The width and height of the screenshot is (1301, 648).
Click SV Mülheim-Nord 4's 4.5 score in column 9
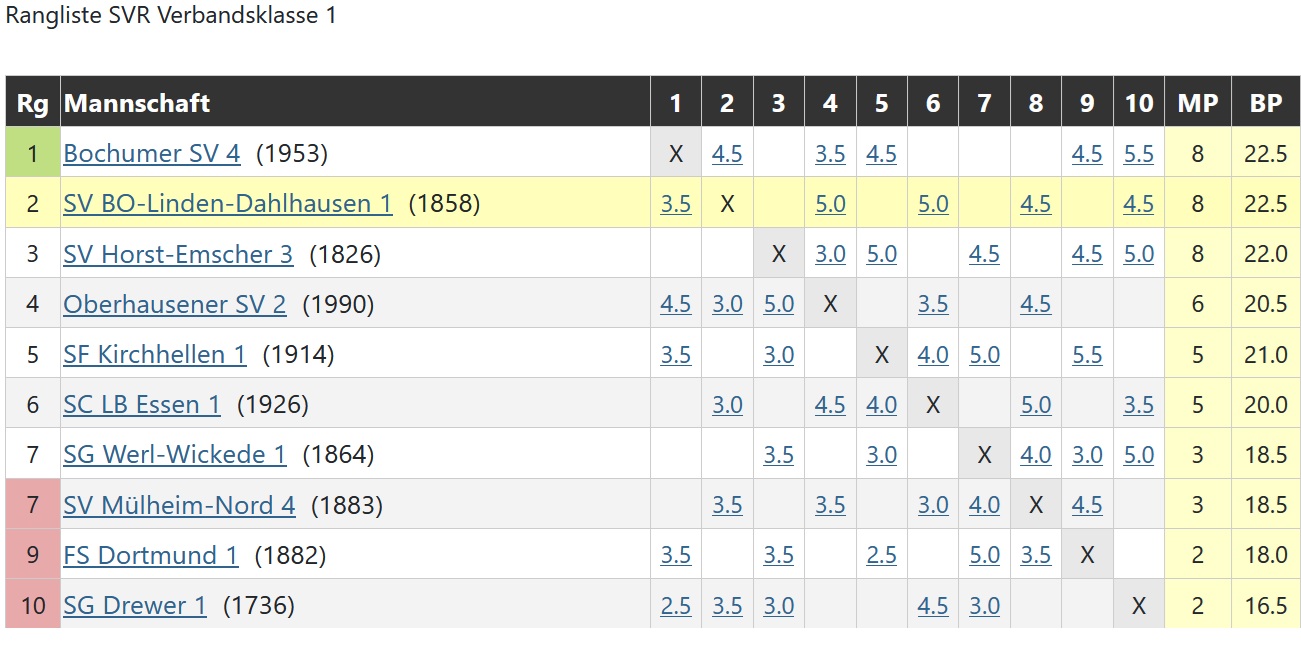pyautogui.click(x=1087, y=505)
